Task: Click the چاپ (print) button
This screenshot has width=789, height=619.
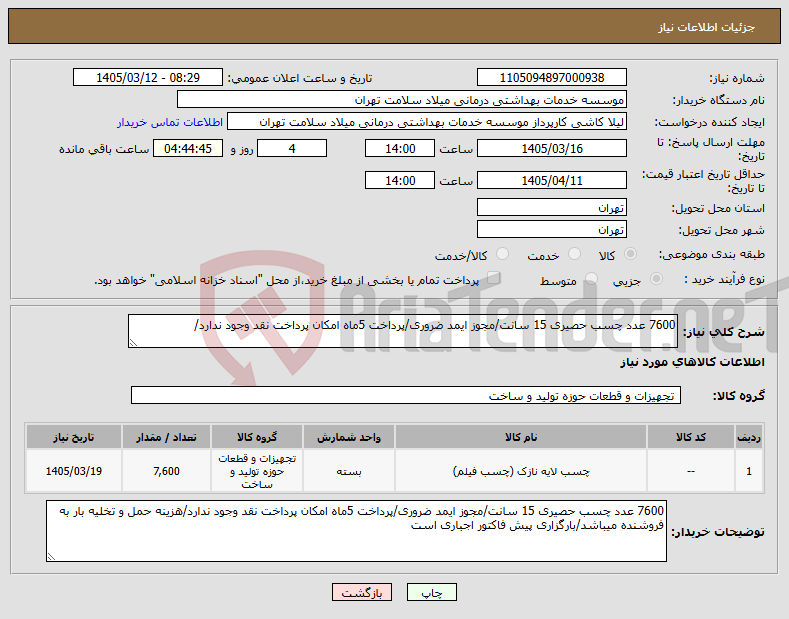Action: (431, 592)
